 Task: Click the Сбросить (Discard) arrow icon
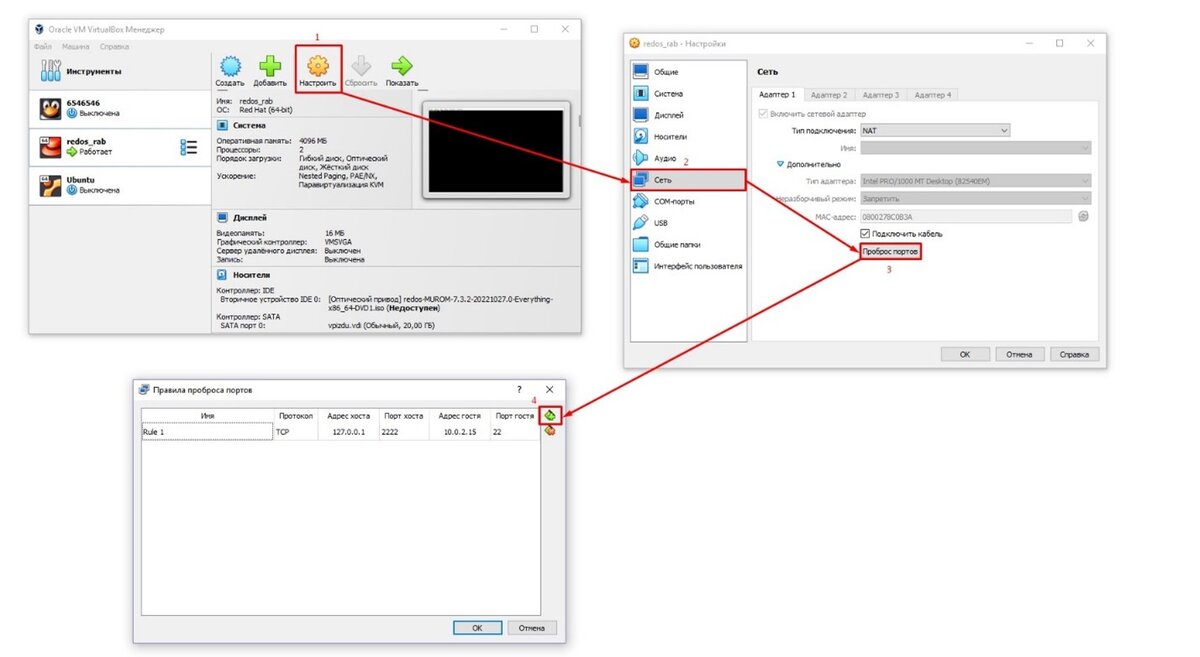point(361,67)
